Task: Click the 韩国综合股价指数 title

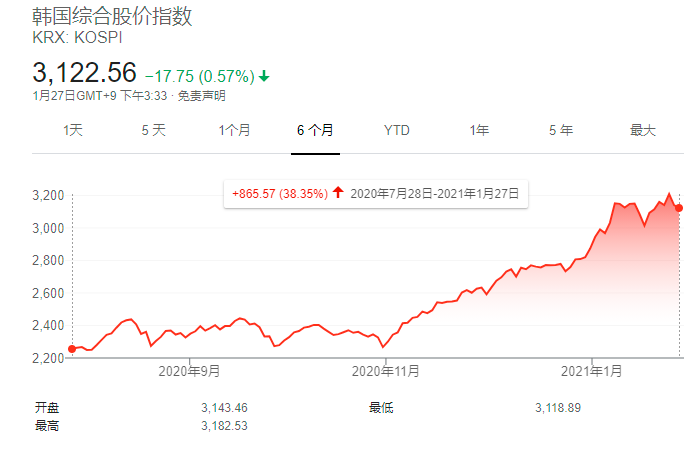Action: 112,17
